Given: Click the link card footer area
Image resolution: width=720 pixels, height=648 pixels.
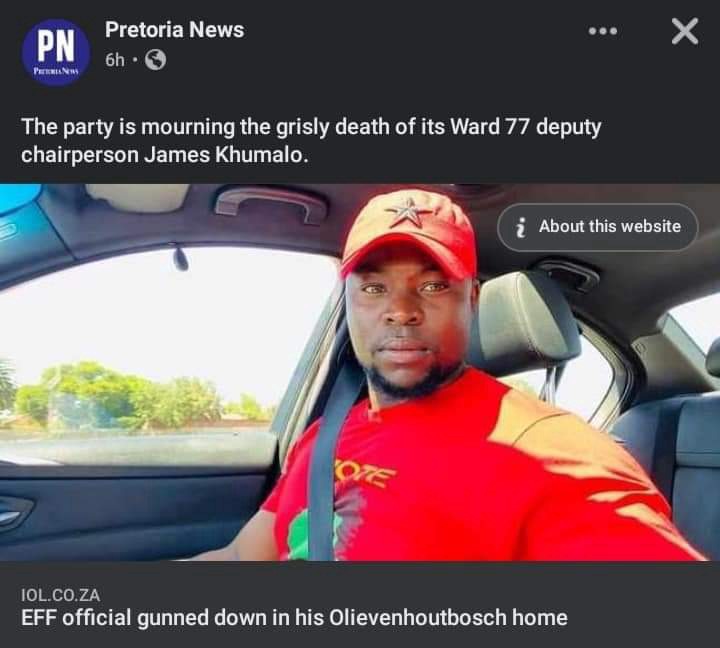Looking at the screenshot, I should click(x=360, y=604).
